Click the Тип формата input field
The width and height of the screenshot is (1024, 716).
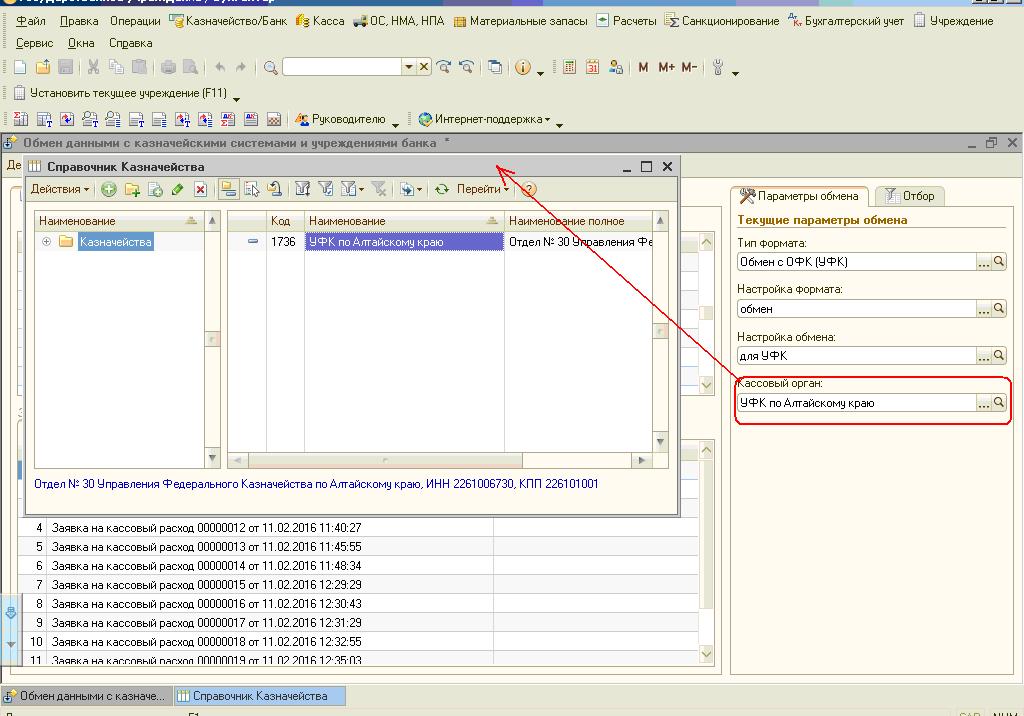pyautogui.click(x=855, y=262)
